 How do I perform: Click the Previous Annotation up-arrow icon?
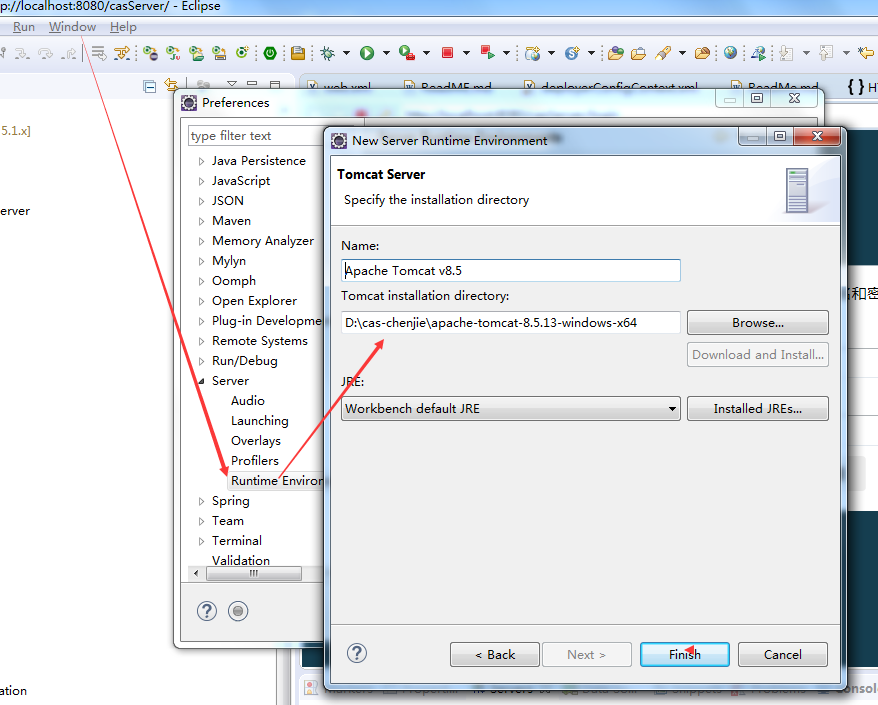(826, 53)
